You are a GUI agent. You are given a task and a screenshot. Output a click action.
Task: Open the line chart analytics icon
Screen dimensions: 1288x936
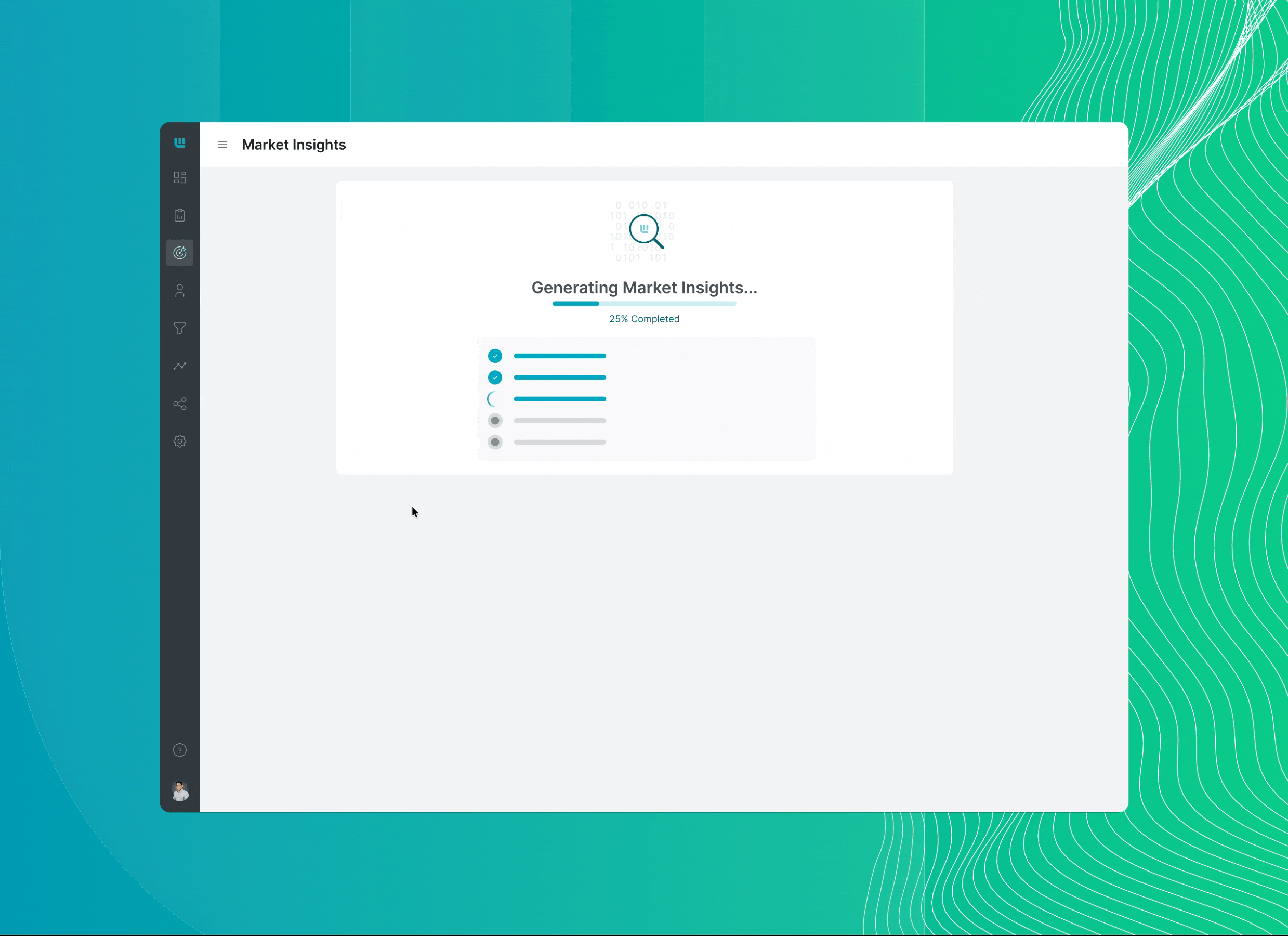[179, 366]
